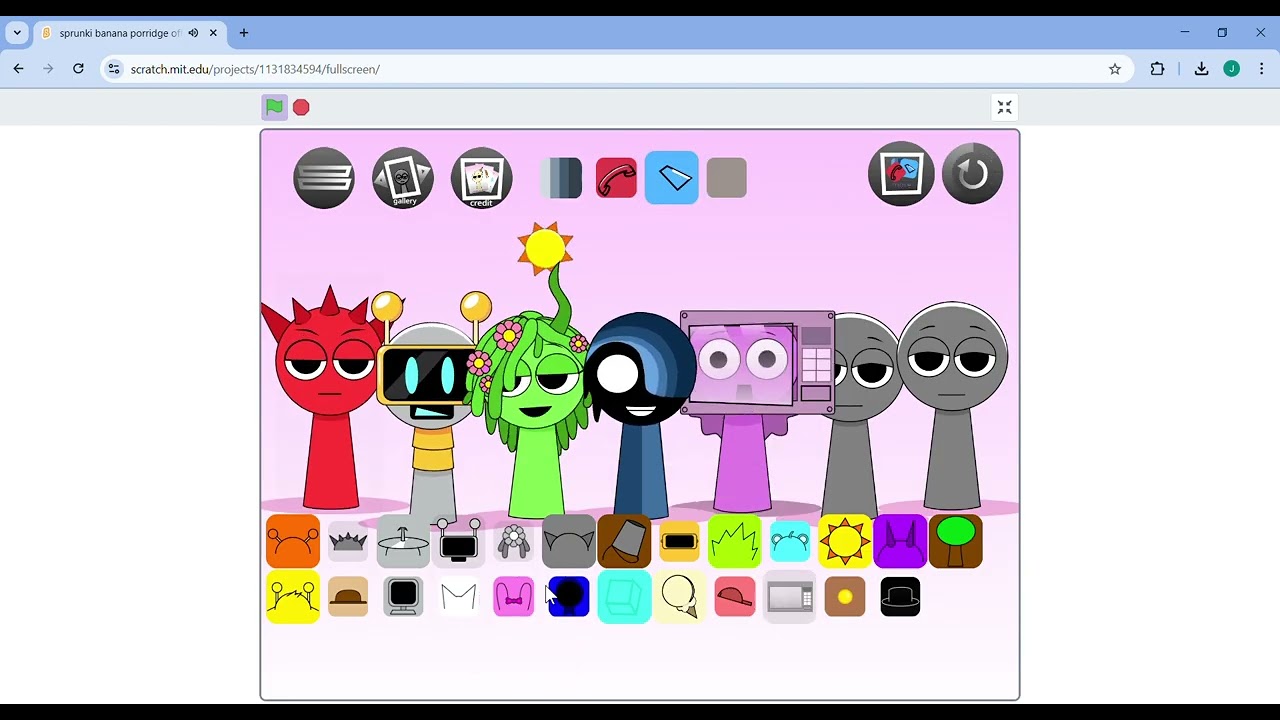The height and width of the screenshot is (720, 1280).
Task: Pick the yellow sun icon
Action: [x=845, y=541]
